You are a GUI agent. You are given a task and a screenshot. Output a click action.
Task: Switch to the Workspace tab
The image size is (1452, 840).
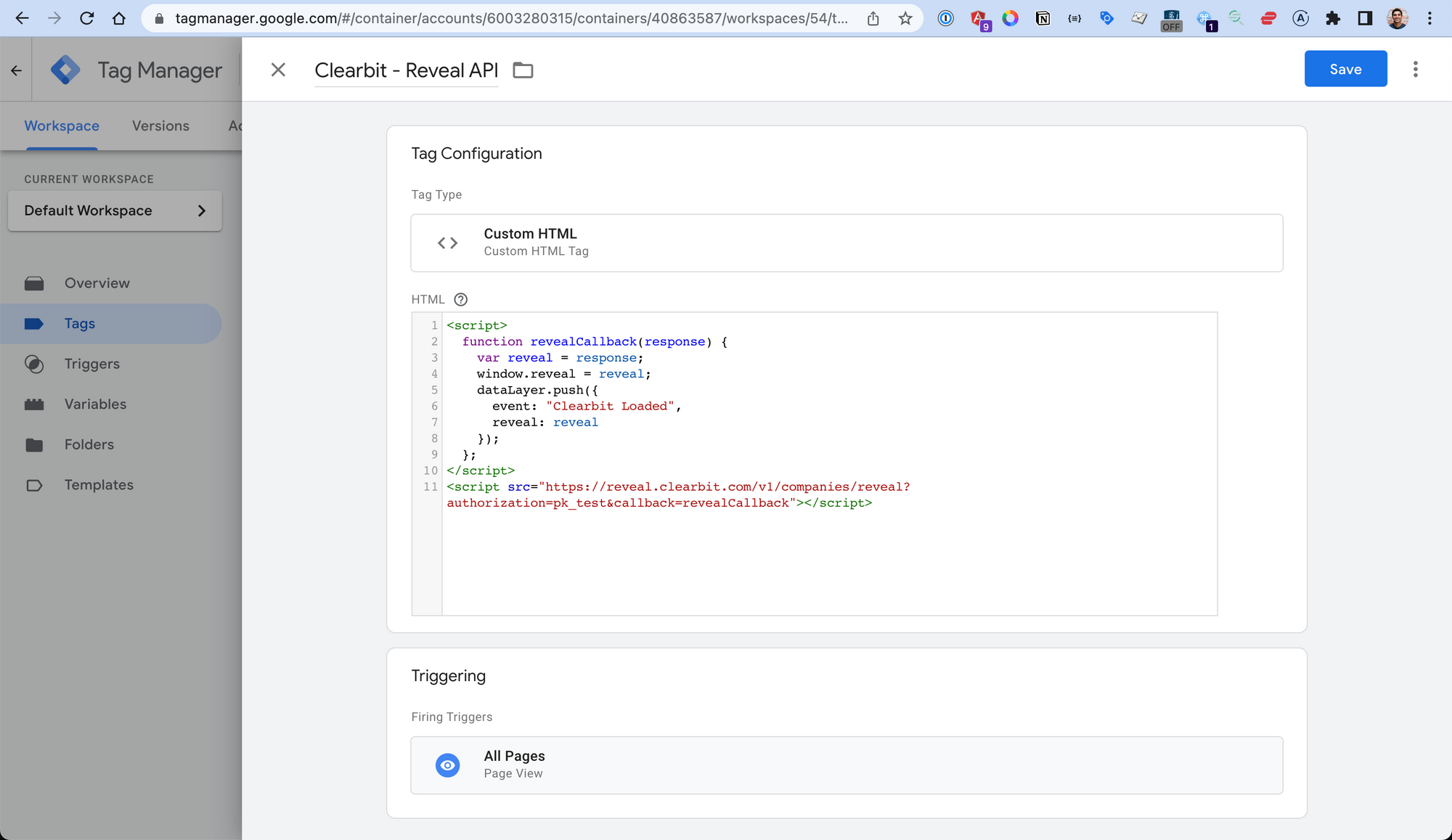(62, 126)
